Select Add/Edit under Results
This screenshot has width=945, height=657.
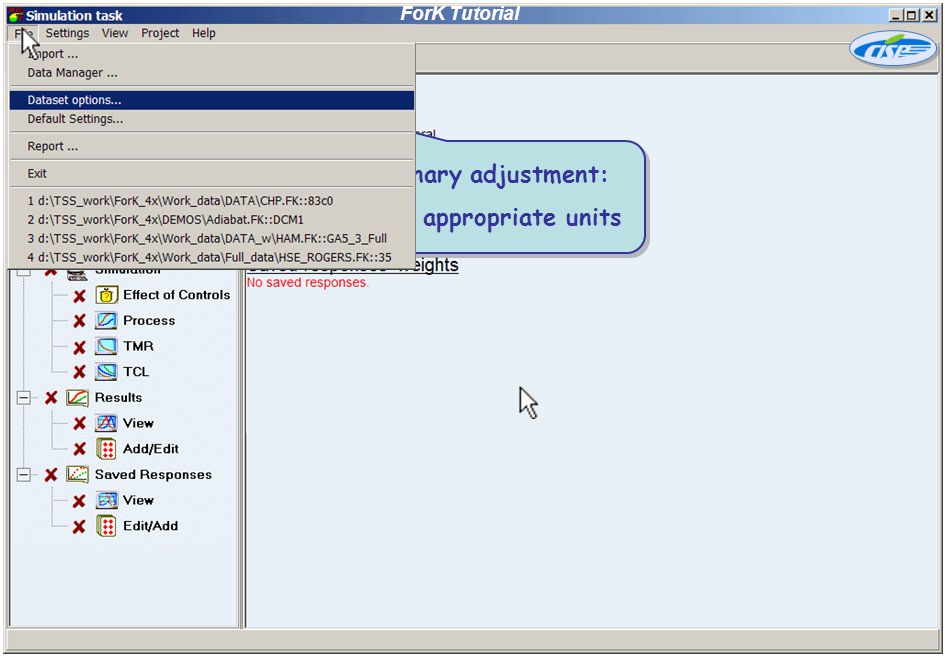click(151, 449)
